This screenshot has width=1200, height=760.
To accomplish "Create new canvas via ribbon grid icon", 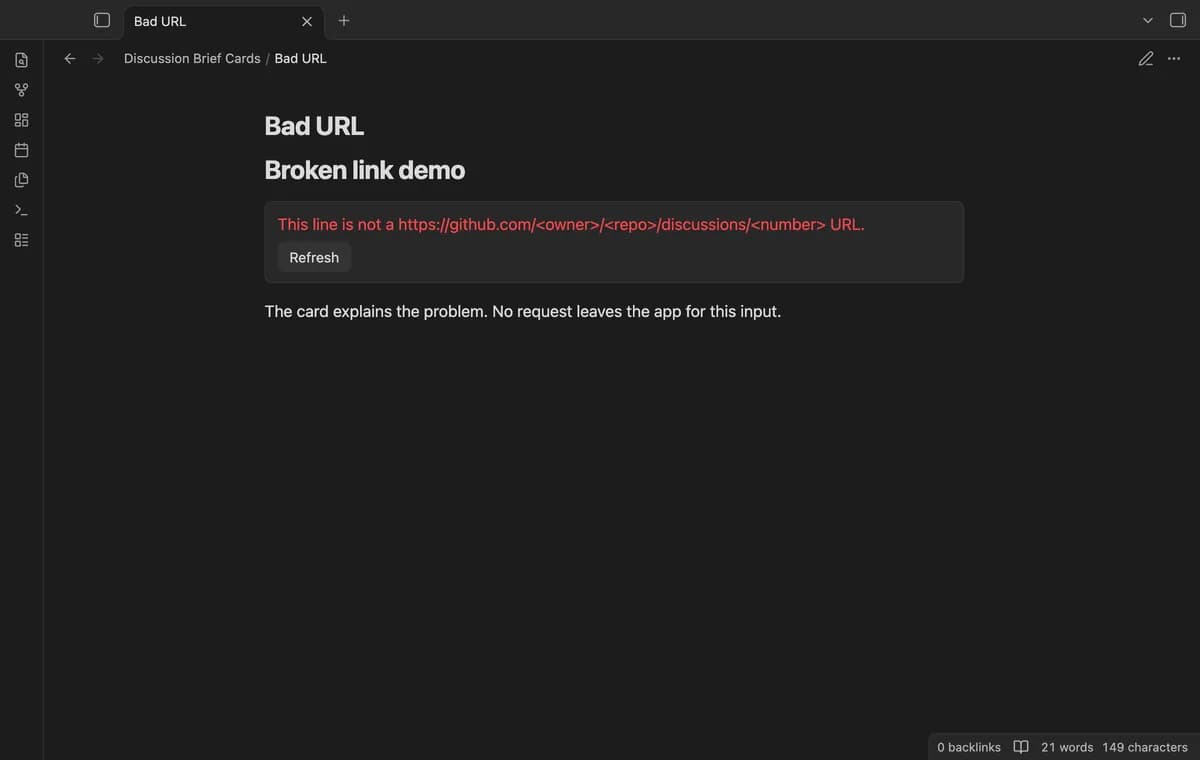I will (21, 120).
